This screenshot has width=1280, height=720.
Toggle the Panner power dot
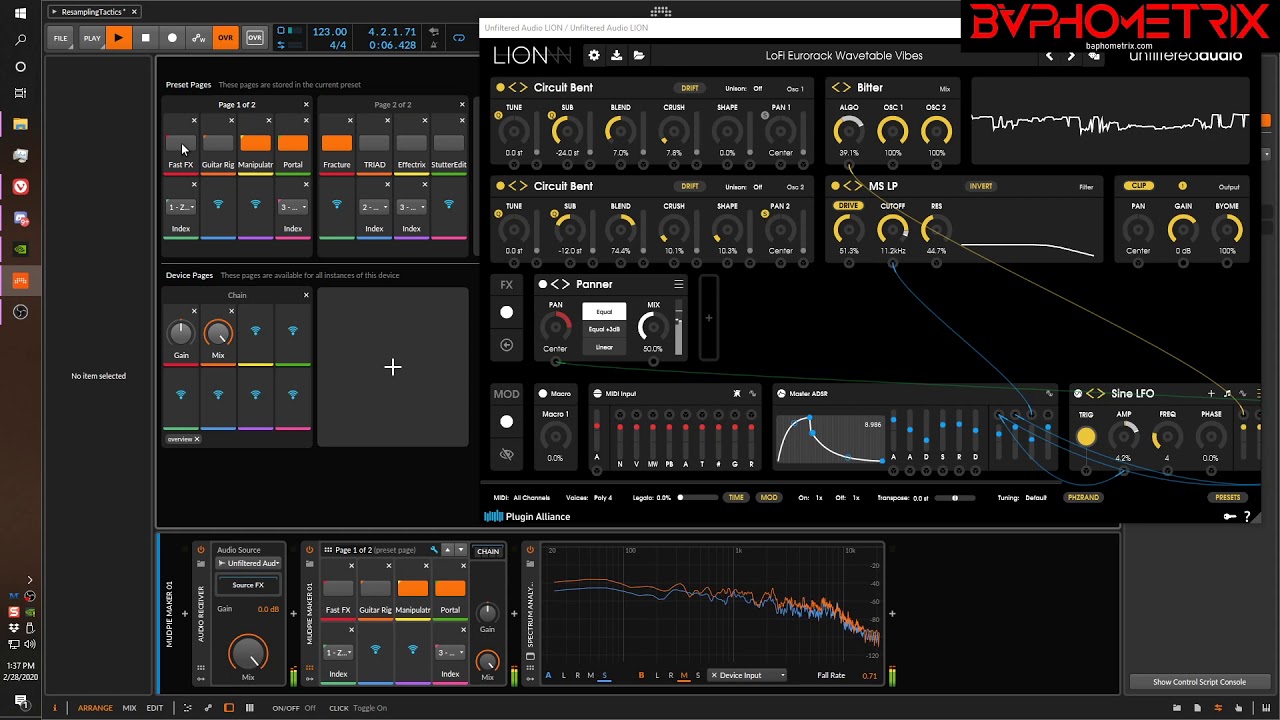point(543,285)
